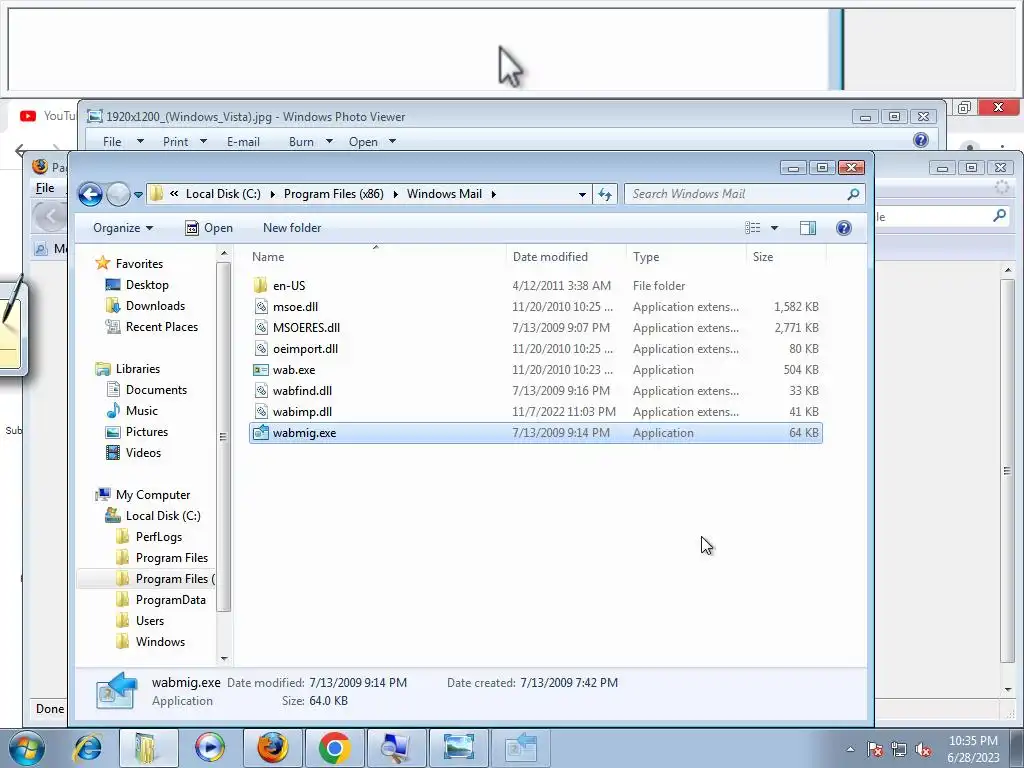
Task: Open Print menu in Photo Viewer
Action: [x=184, y=142]
